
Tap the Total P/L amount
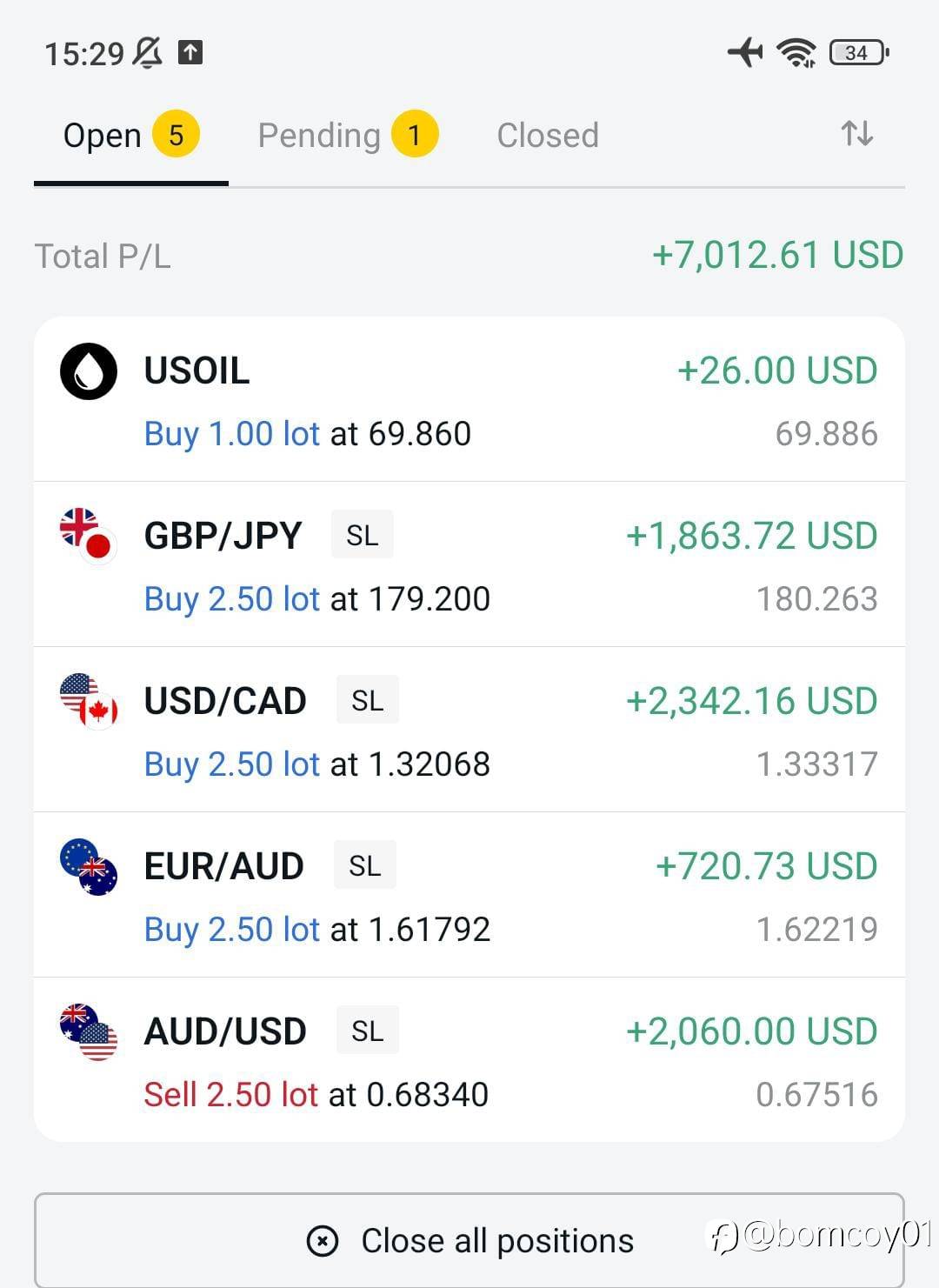pos(777,256)
